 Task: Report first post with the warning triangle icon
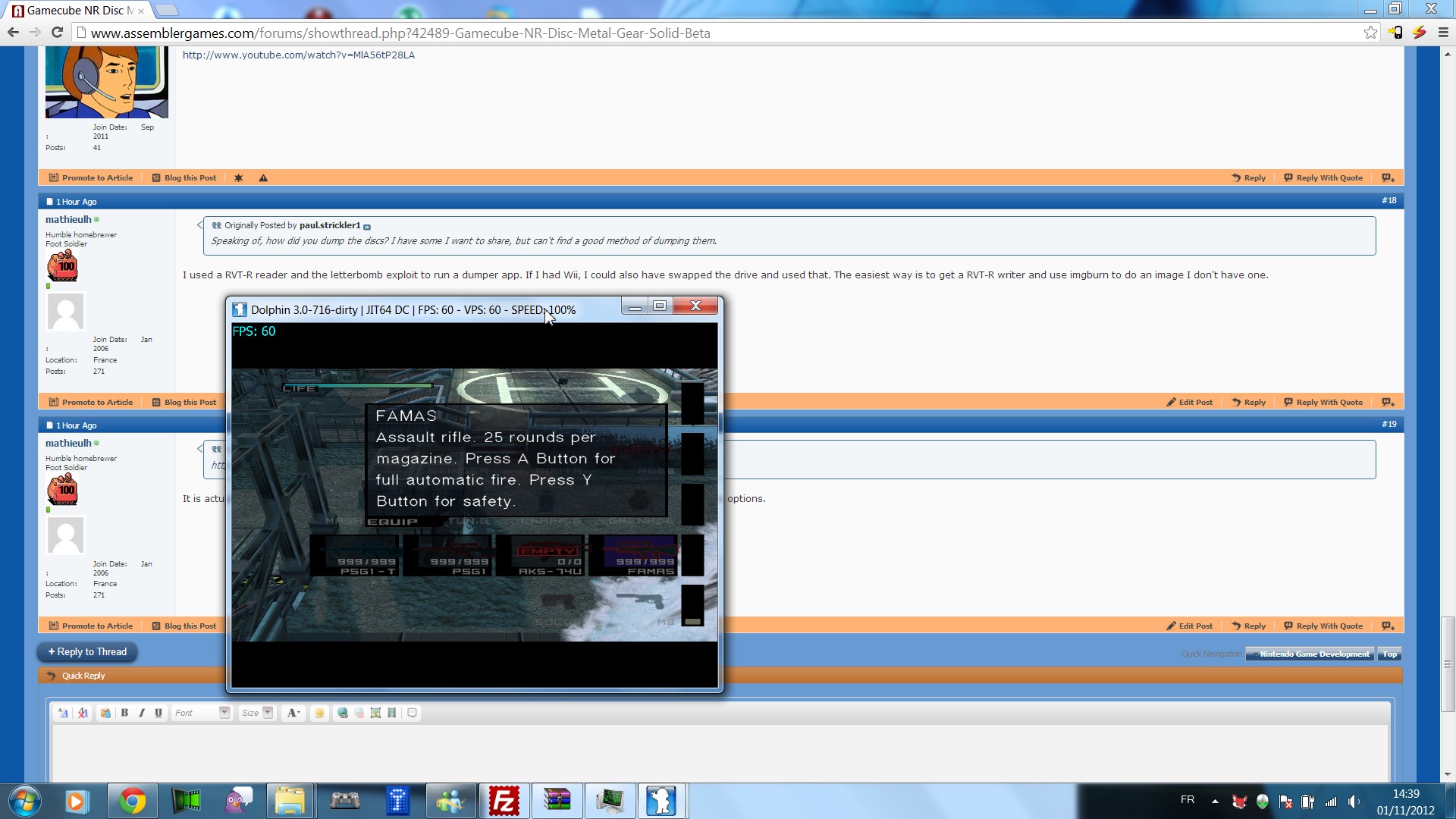point(263,177)
